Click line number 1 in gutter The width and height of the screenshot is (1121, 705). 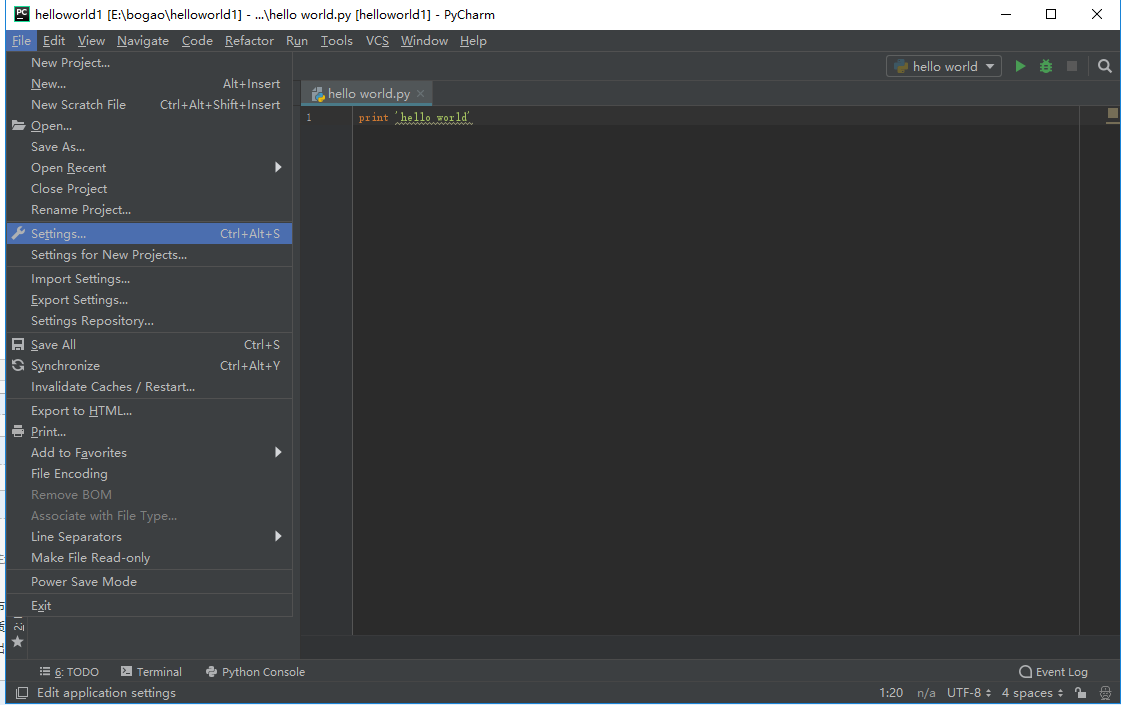point(309,117)
